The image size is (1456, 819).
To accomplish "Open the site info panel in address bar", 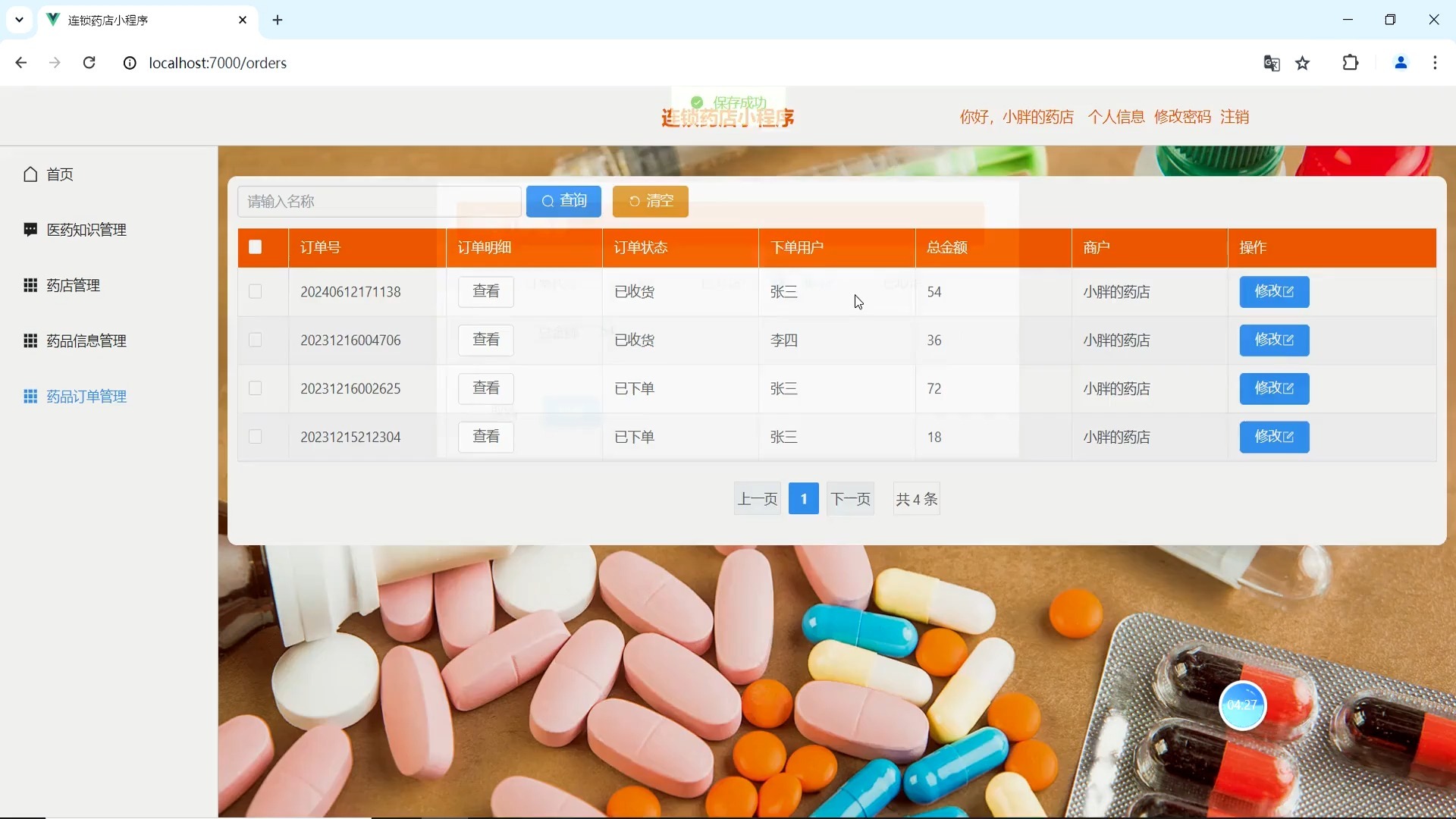I will (129, 63).
